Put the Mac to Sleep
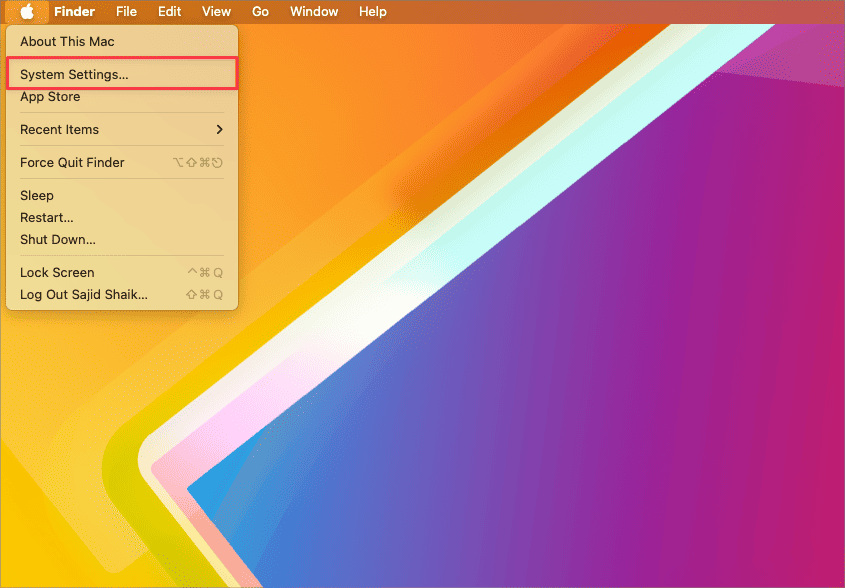This screenshot has width=845, height=588. 37,196
